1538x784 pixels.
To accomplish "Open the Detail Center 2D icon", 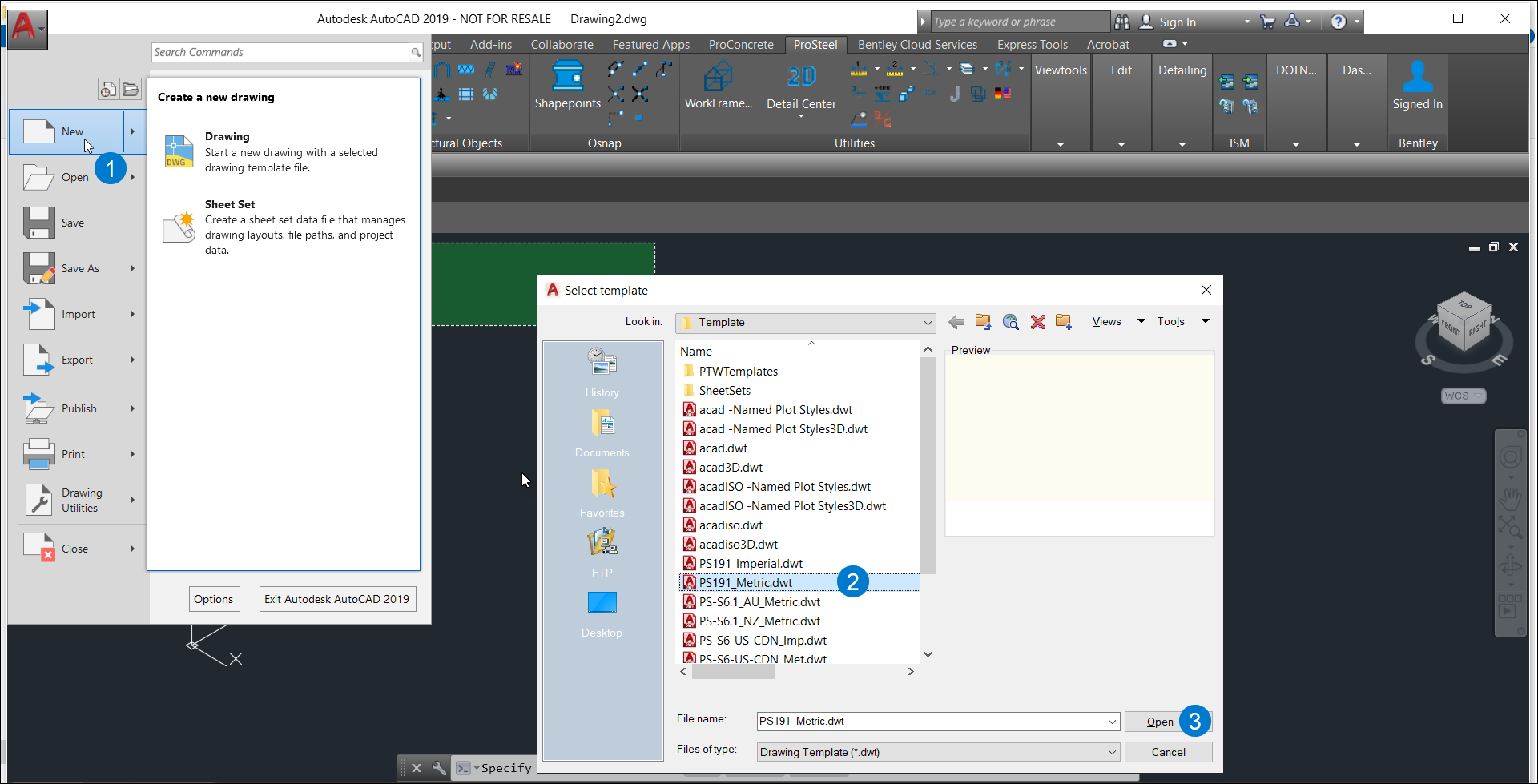I will coord(801,76).
